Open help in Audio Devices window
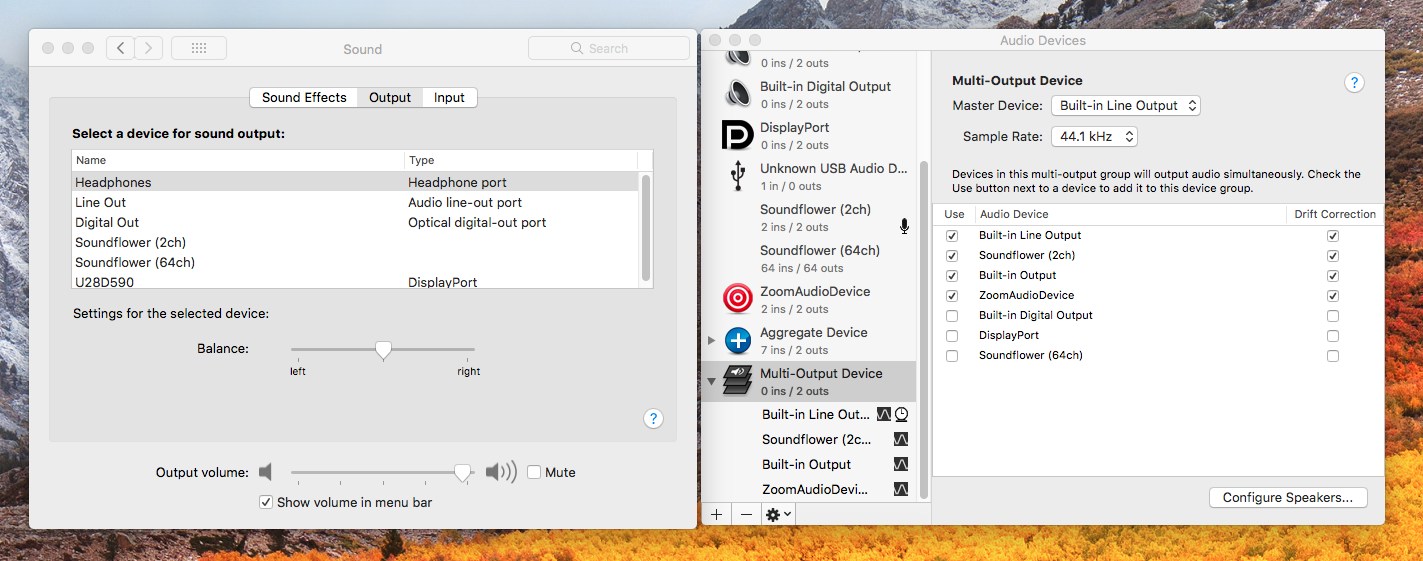Viewport: 1423px width, 561px height. click(x=1354, y=83)
